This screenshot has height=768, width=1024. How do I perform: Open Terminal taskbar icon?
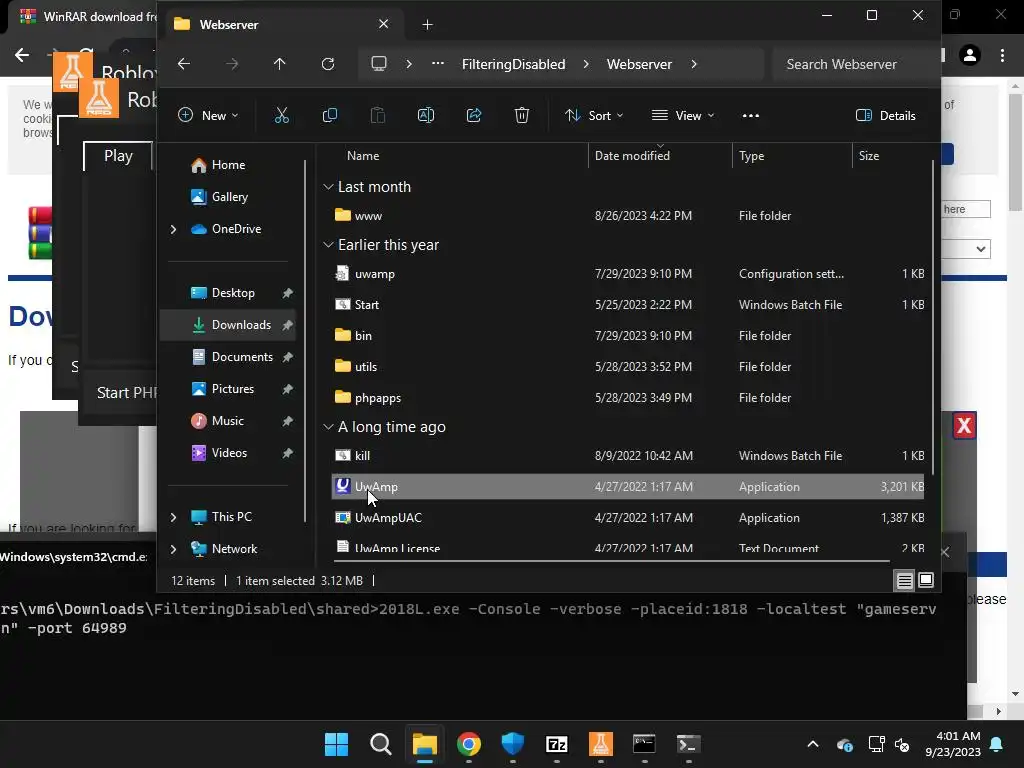(688, 744)
